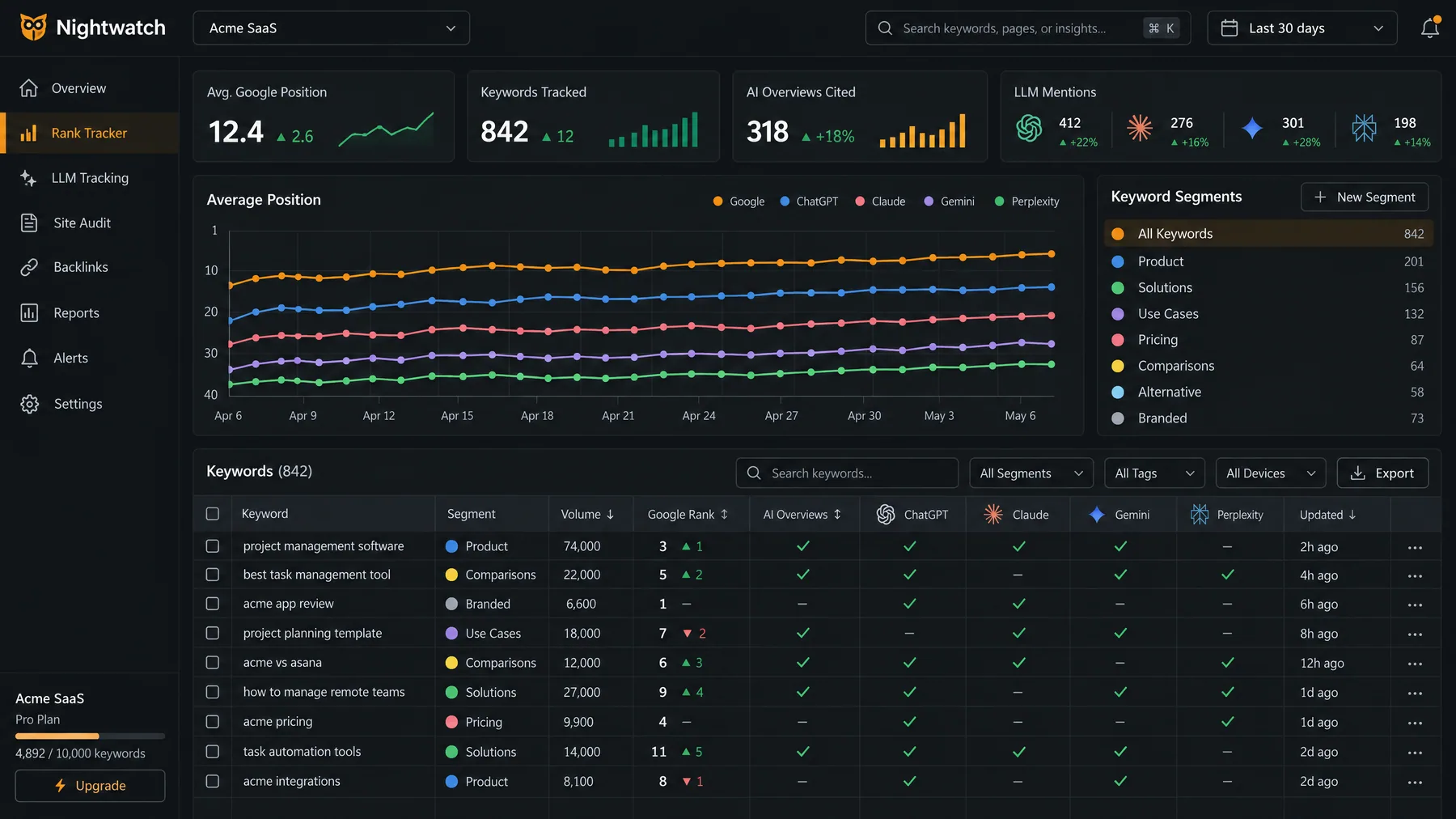Tick checkbox for acme vs asana

[213, 662]
